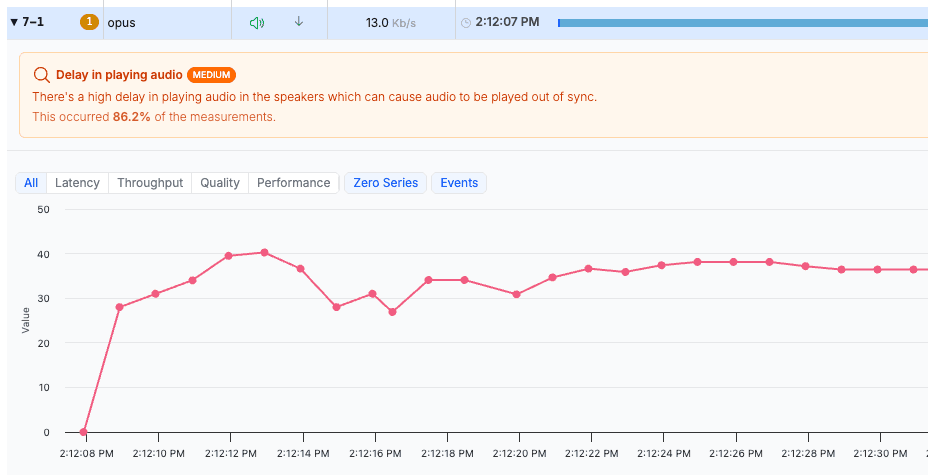The width and height of the screenshot is (928, 475).
Task: Click the downward arrow direction icon
Action: click(x=298, y=22)
